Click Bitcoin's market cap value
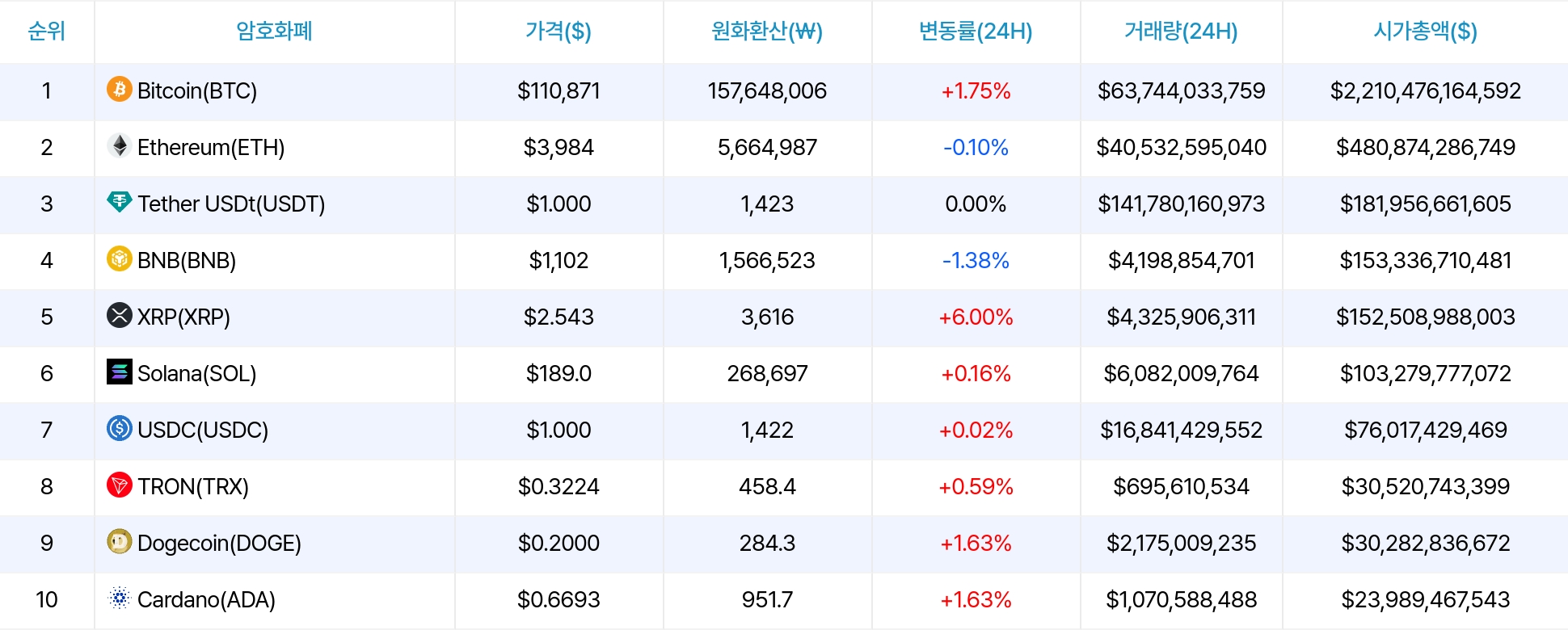 [x=1425, y=90]
